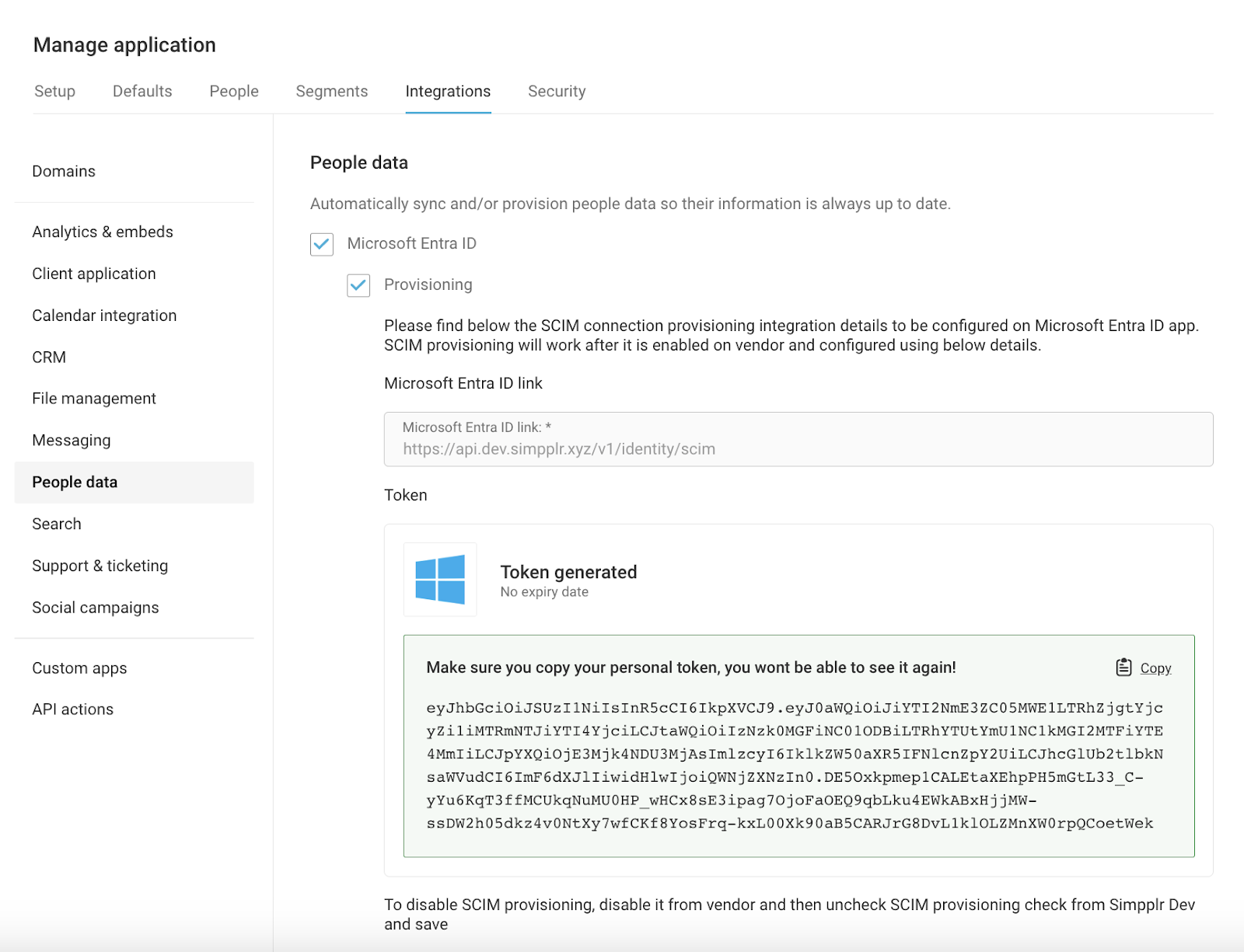The height and width of the screenshot is (952, 1244).
Task: Select Support & ticketing
Action: (x=100, y=566)
